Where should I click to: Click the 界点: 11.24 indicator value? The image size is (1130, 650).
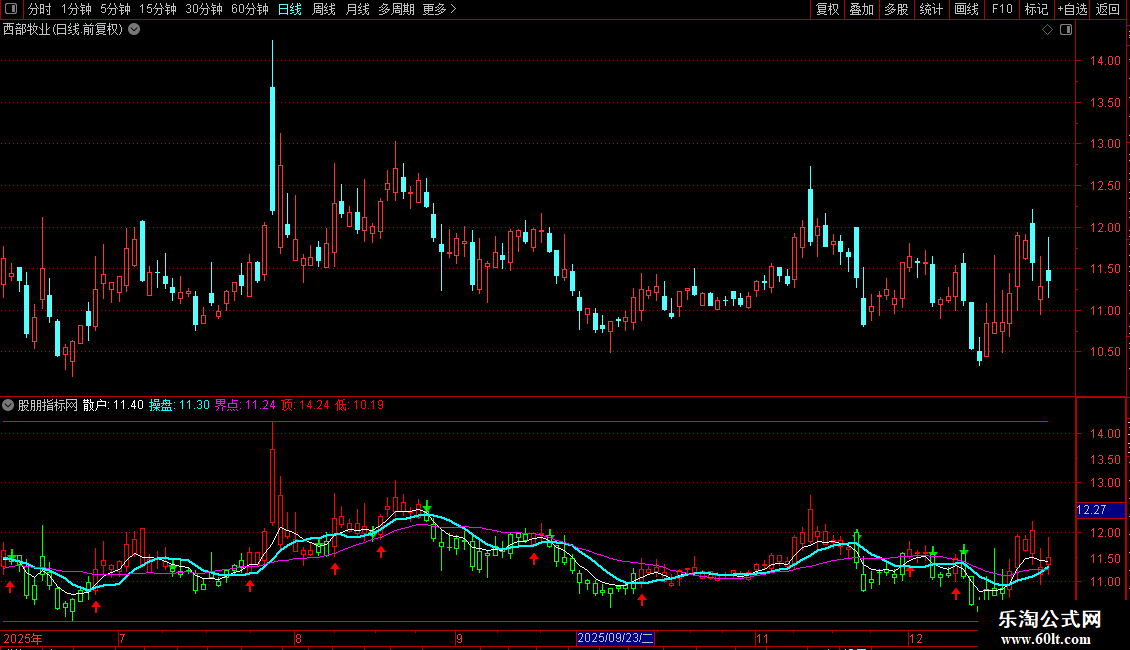point(245,405)
